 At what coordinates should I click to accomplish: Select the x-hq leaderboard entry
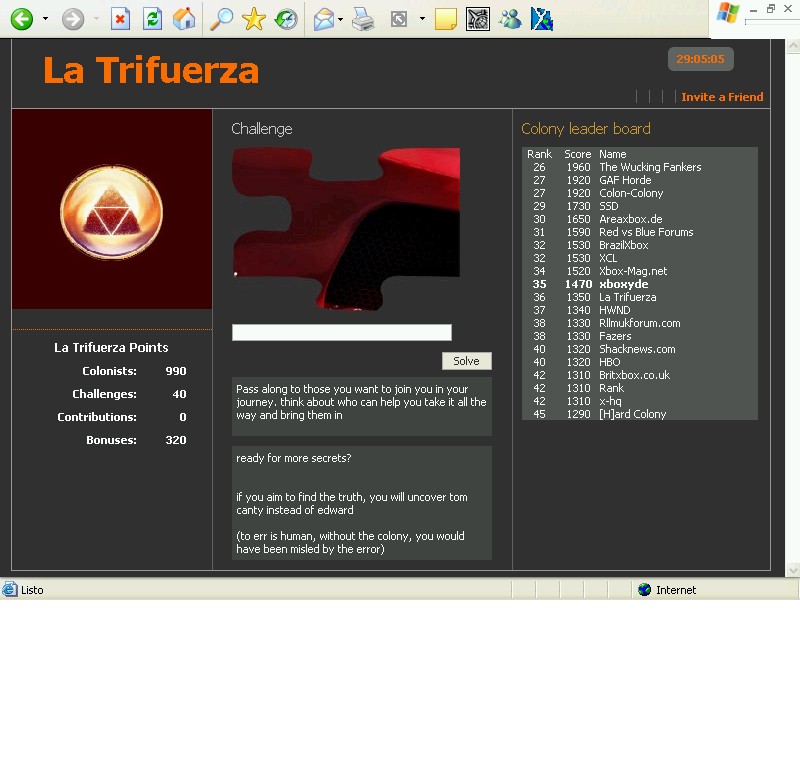point(640,401)
